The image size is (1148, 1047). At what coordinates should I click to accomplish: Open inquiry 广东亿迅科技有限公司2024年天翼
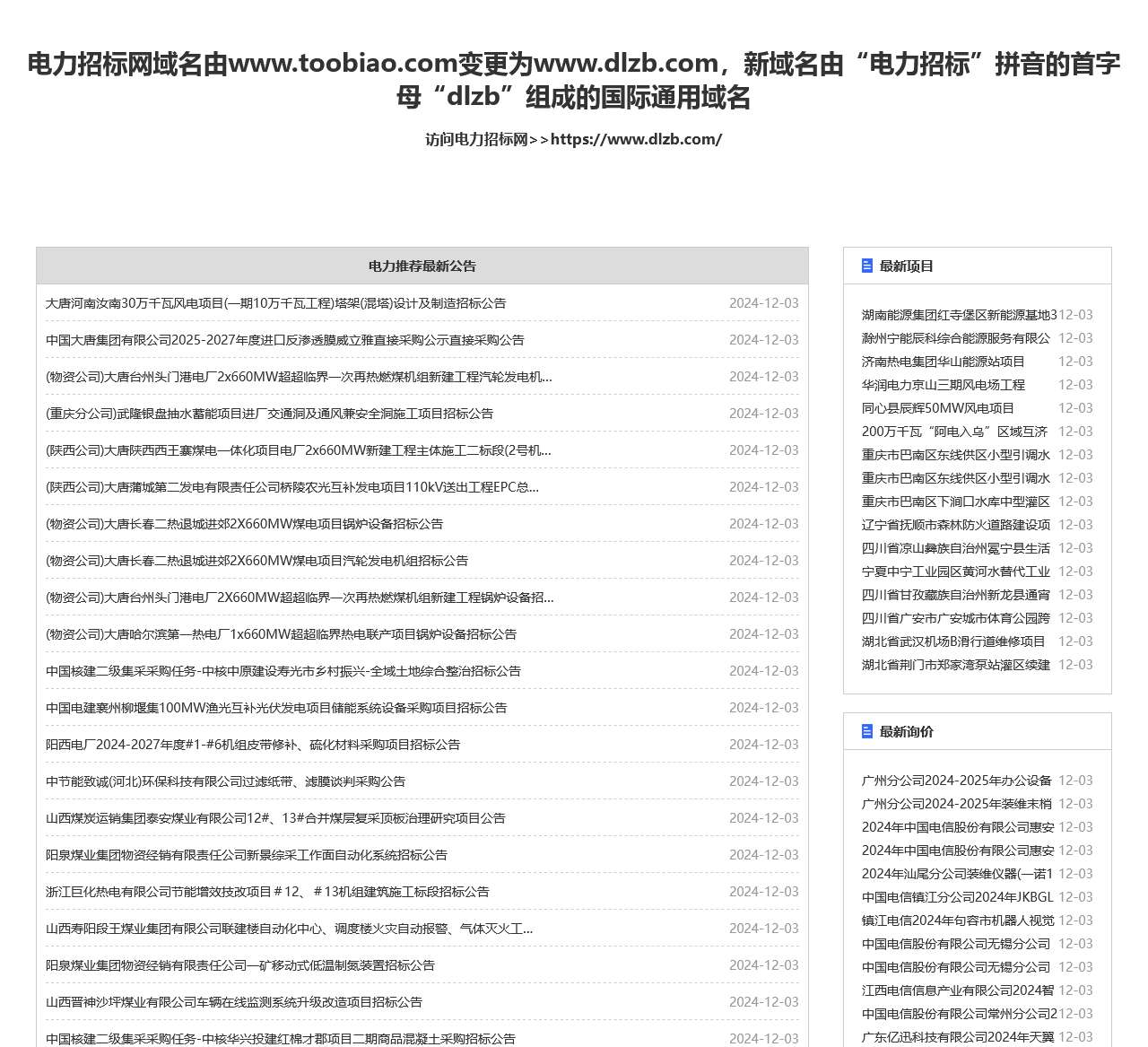[958, 1037]
